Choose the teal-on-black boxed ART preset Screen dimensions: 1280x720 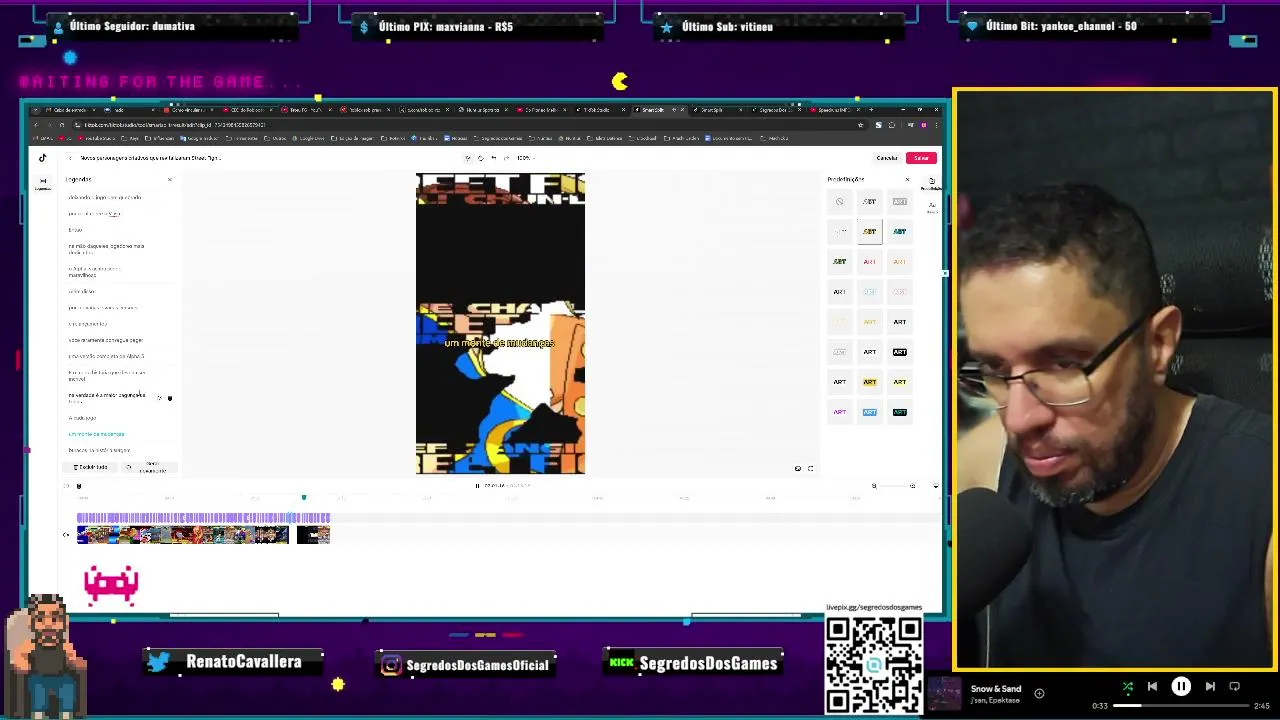click(900, 412)
